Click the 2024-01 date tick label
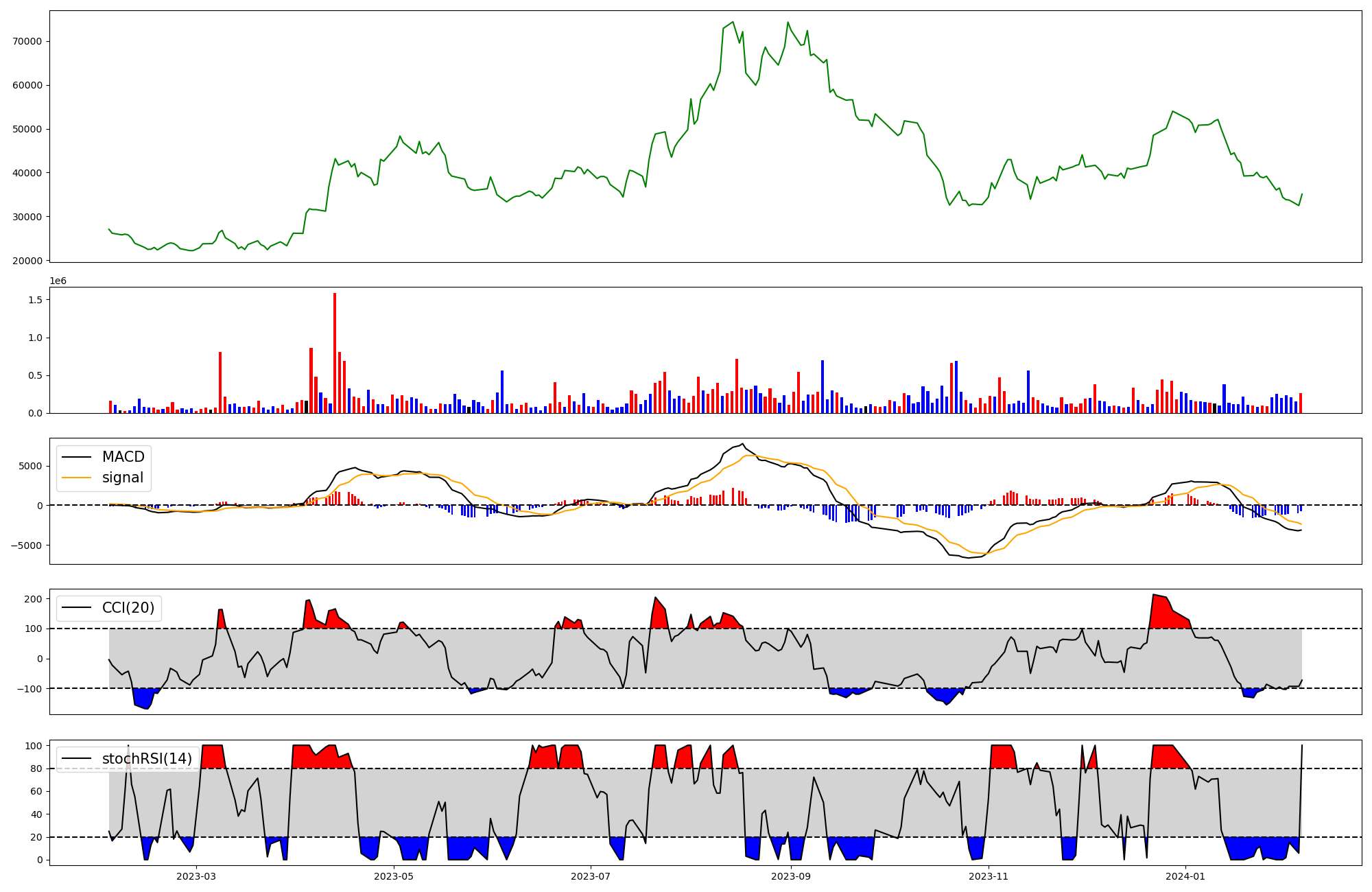1372x892 pixels. point(1185,876)
